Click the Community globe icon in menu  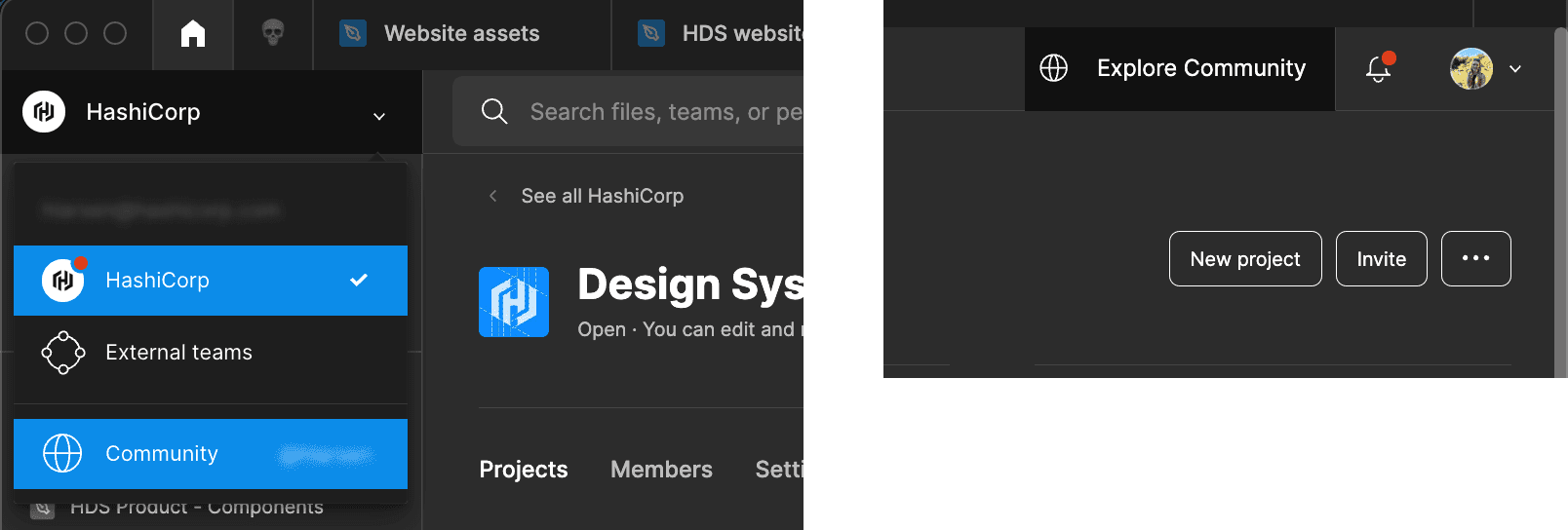pos(63,454)
